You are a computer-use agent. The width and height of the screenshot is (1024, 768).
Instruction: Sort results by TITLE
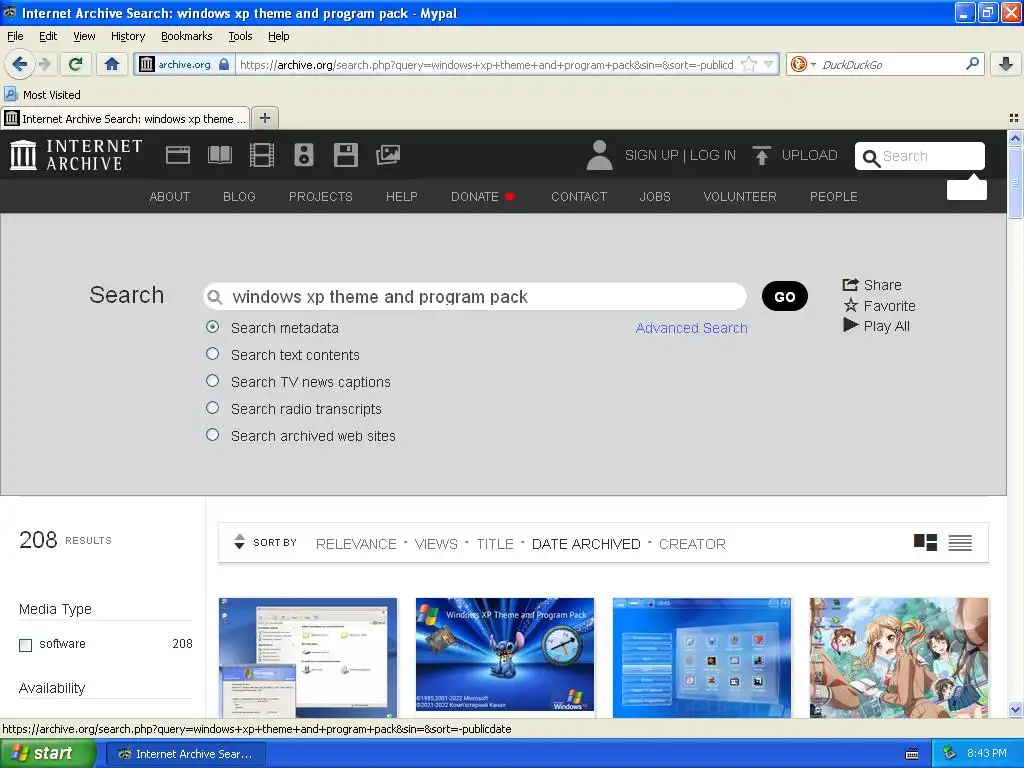[495, 544]
